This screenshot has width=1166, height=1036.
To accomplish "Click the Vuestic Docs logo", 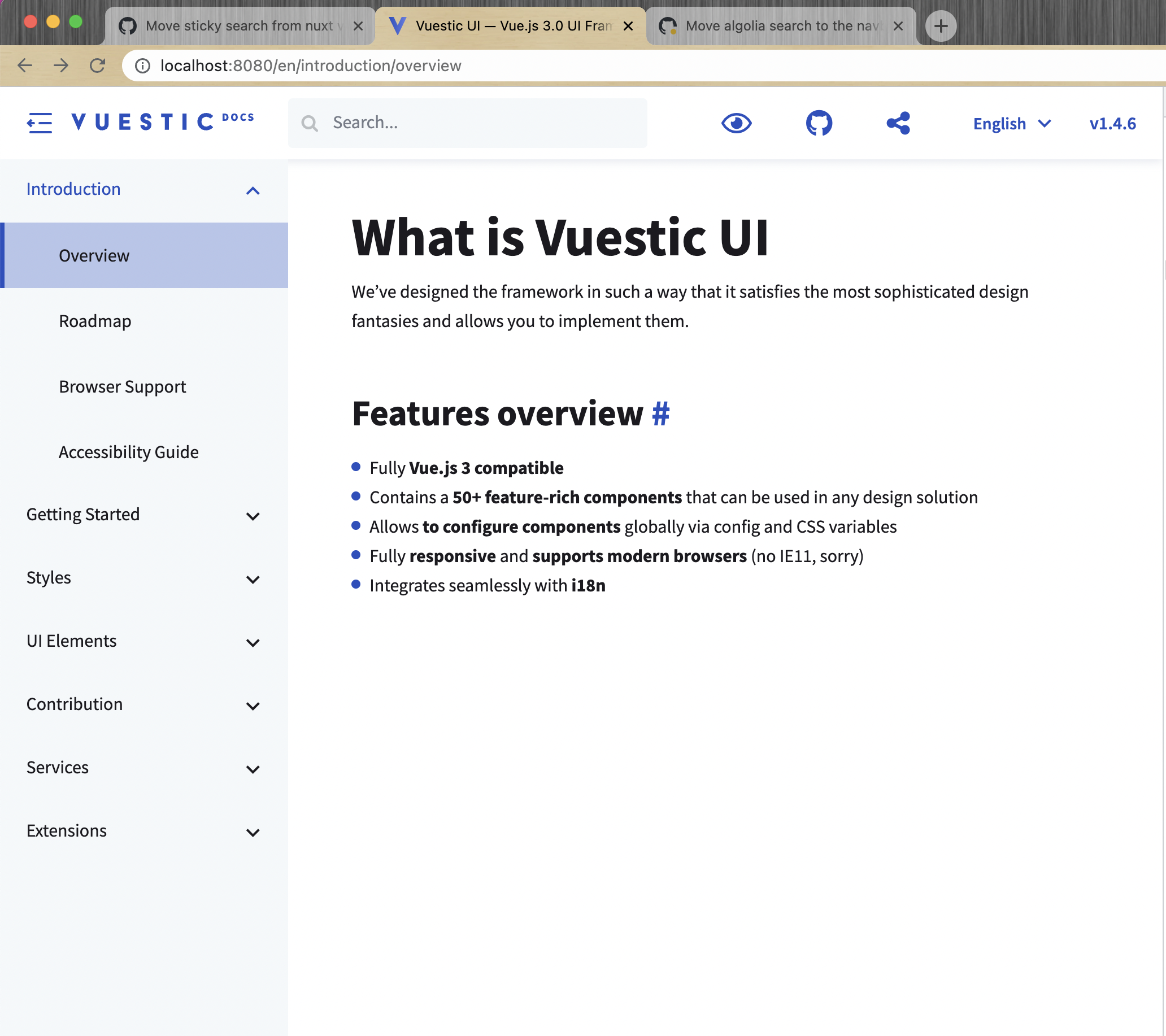I will 163,121.
